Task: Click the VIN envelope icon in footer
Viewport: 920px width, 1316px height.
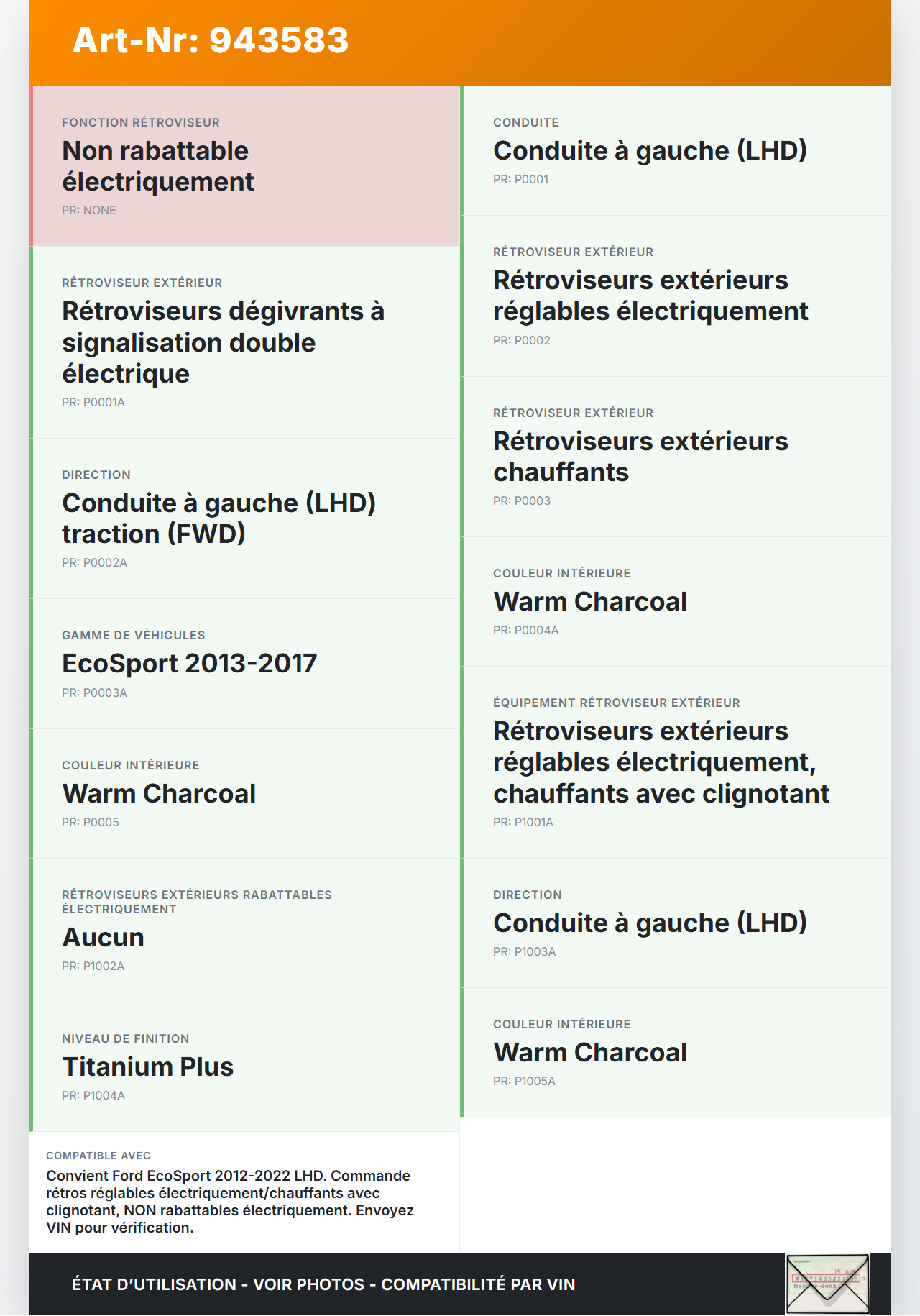Action: pos(827,1284)
